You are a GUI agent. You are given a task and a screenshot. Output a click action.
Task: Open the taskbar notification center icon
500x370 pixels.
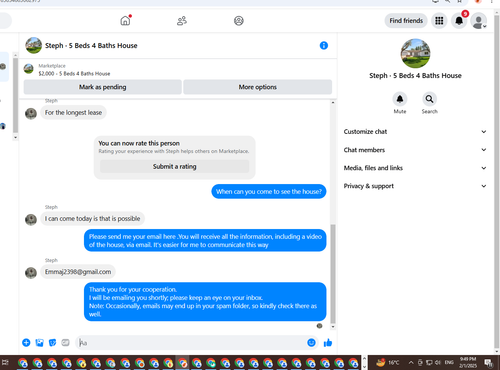pos(489,362)
